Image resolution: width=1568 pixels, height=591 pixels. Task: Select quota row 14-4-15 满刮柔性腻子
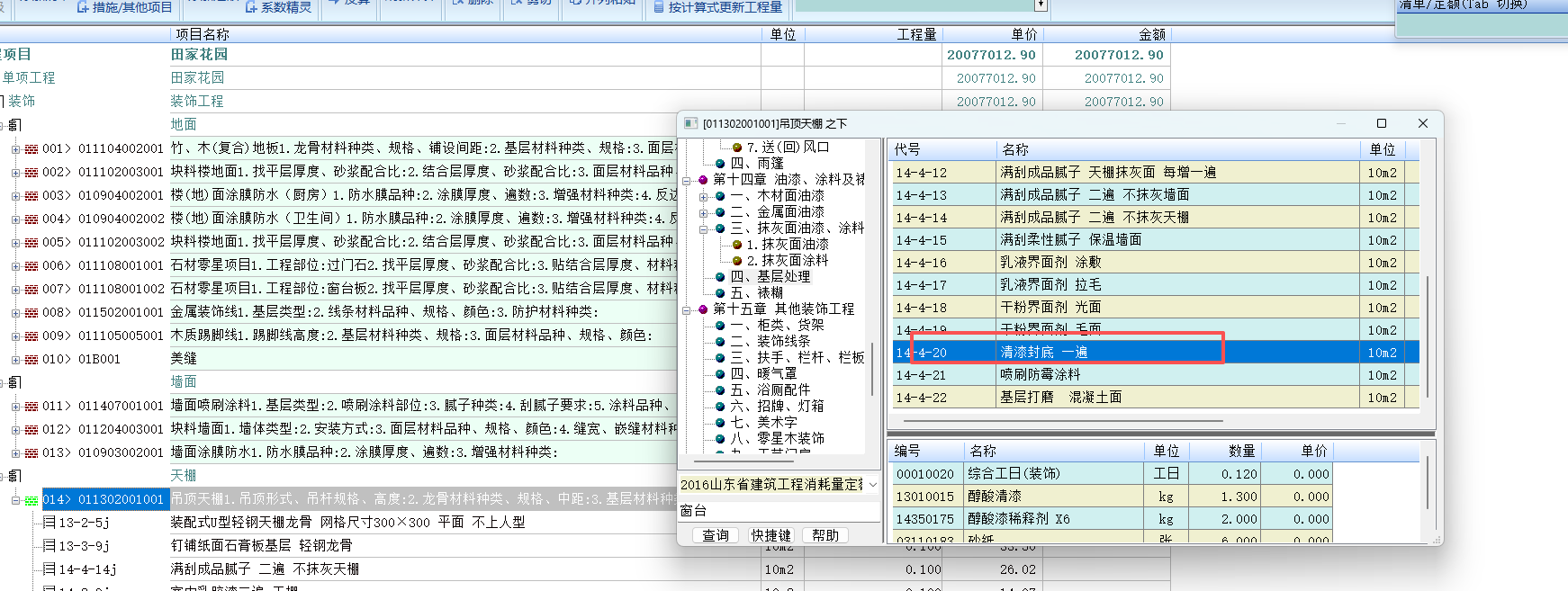[1156, 240]
